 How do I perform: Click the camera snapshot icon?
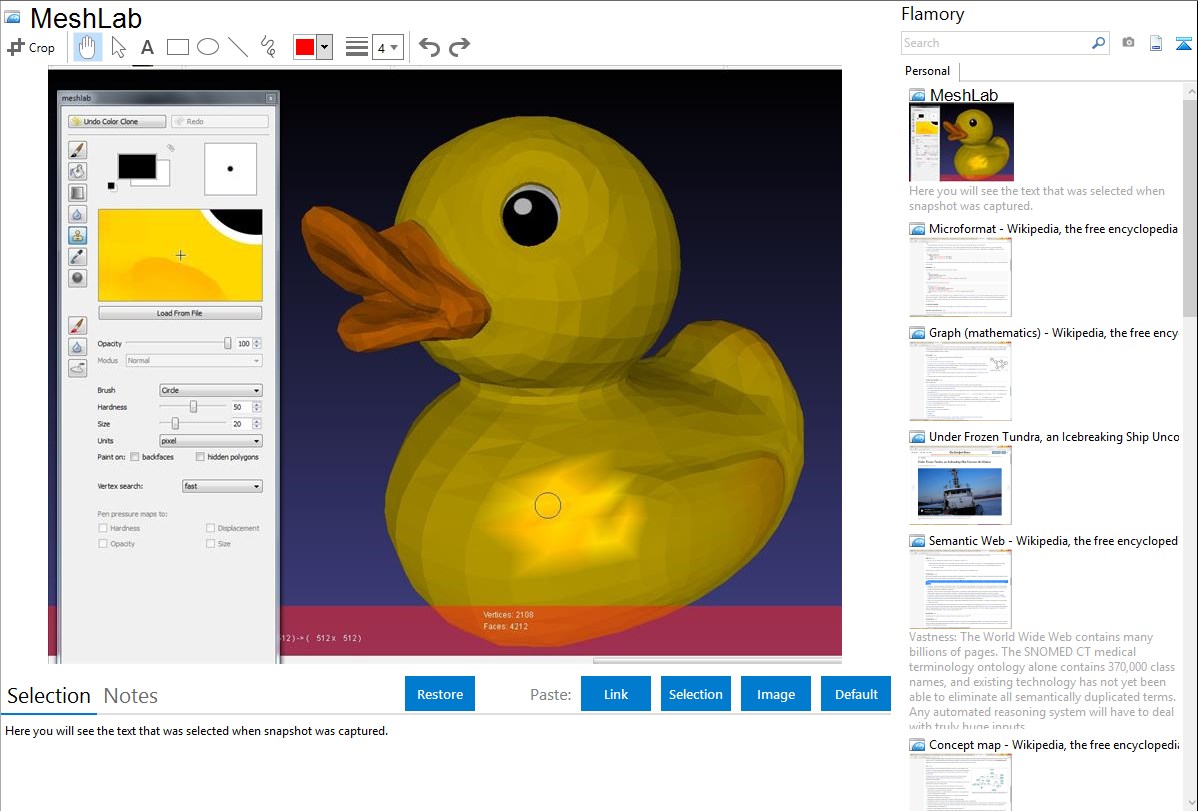tap(1128, 43)
